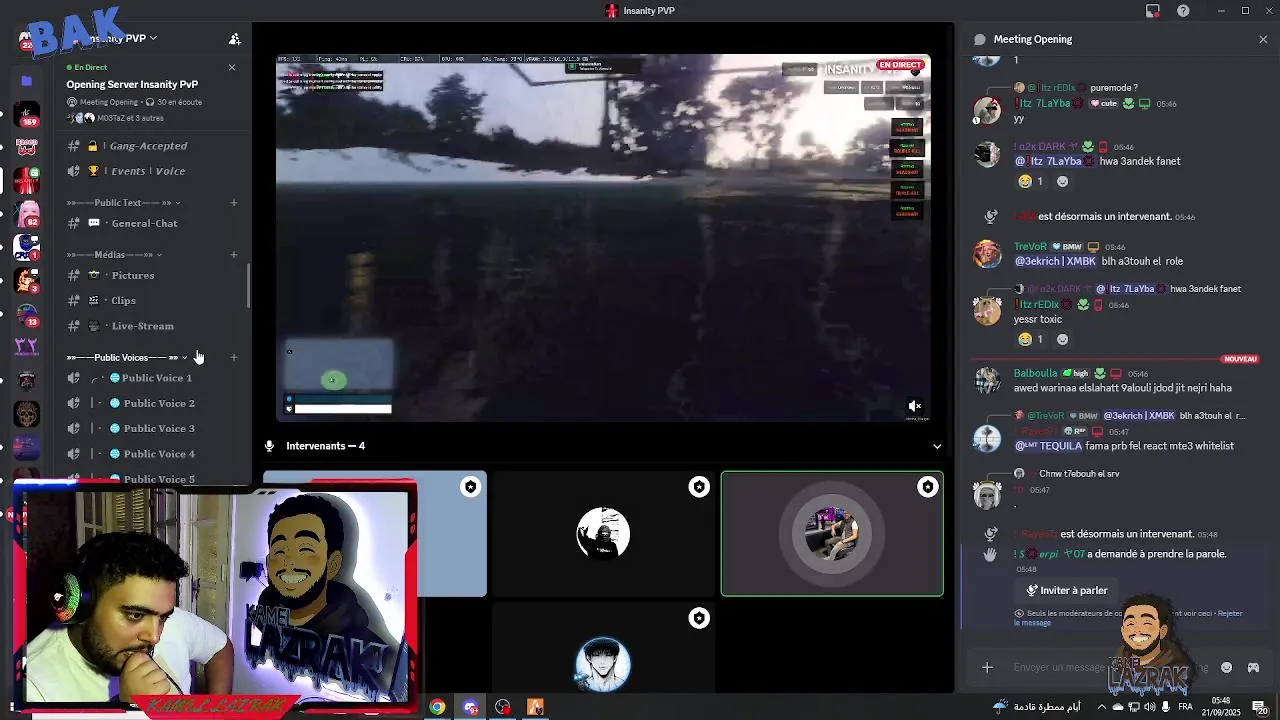Click the Inviter à parler button
Screen dimensions: 1280x720
pos(1066,591)
